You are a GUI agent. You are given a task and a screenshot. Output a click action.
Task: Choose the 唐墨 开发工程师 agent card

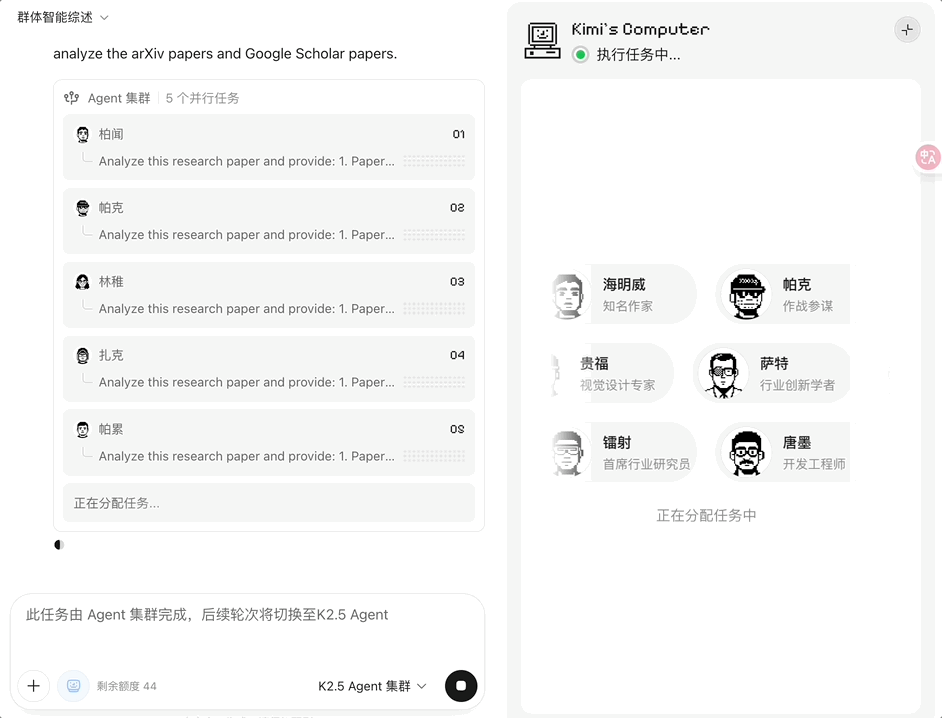pos(784,452)
